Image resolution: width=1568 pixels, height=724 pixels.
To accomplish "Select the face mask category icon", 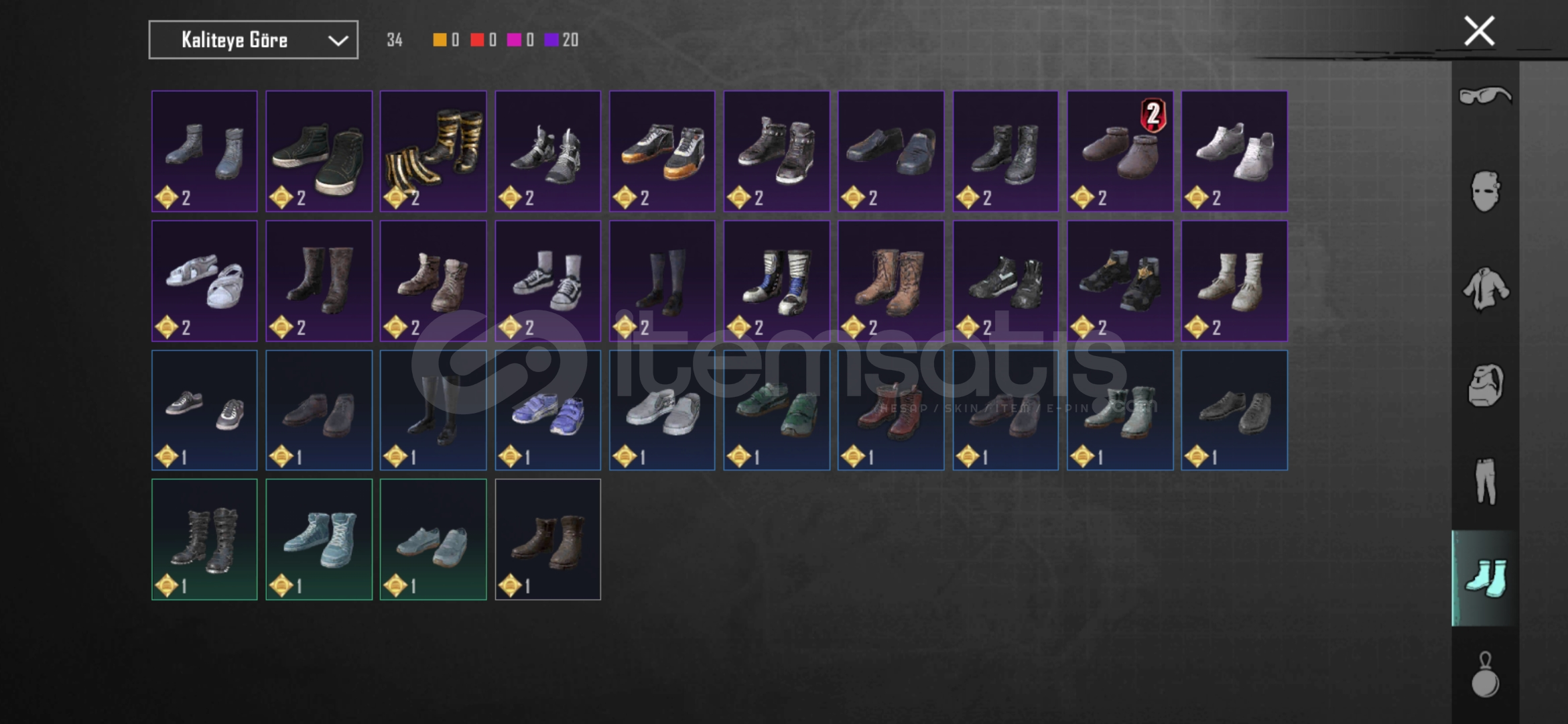I will click(x=1485, y=191).
